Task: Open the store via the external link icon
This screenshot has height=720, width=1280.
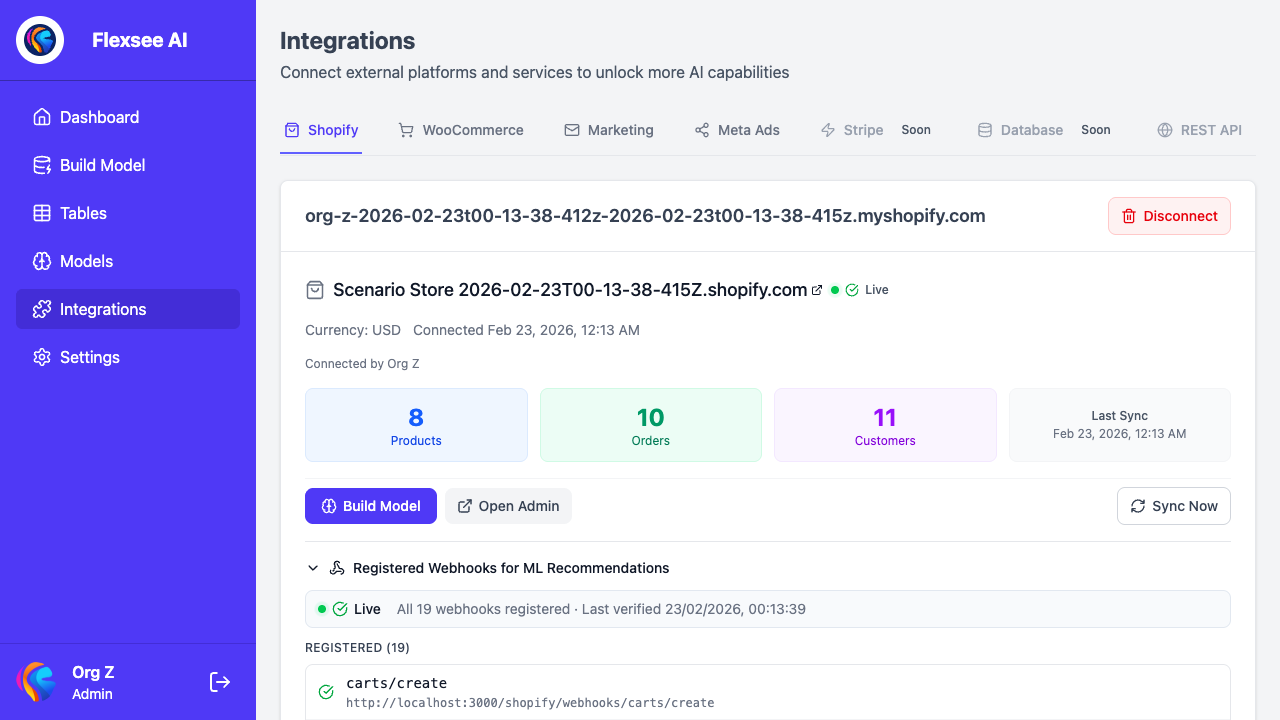Action: pyautogui.click(x=818, y=289)
